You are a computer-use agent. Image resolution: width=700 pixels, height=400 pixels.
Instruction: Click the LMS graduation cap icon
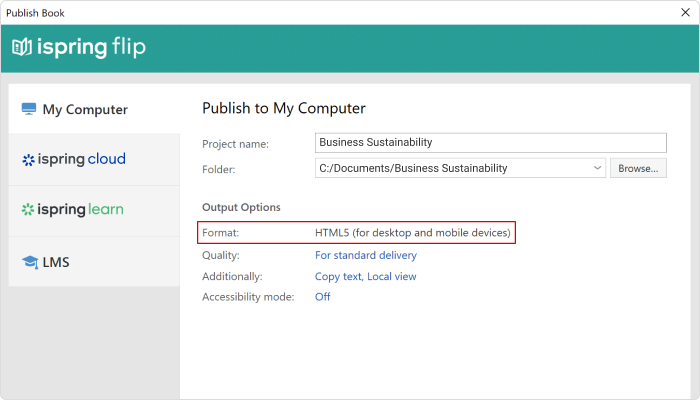tap(30, 262)
